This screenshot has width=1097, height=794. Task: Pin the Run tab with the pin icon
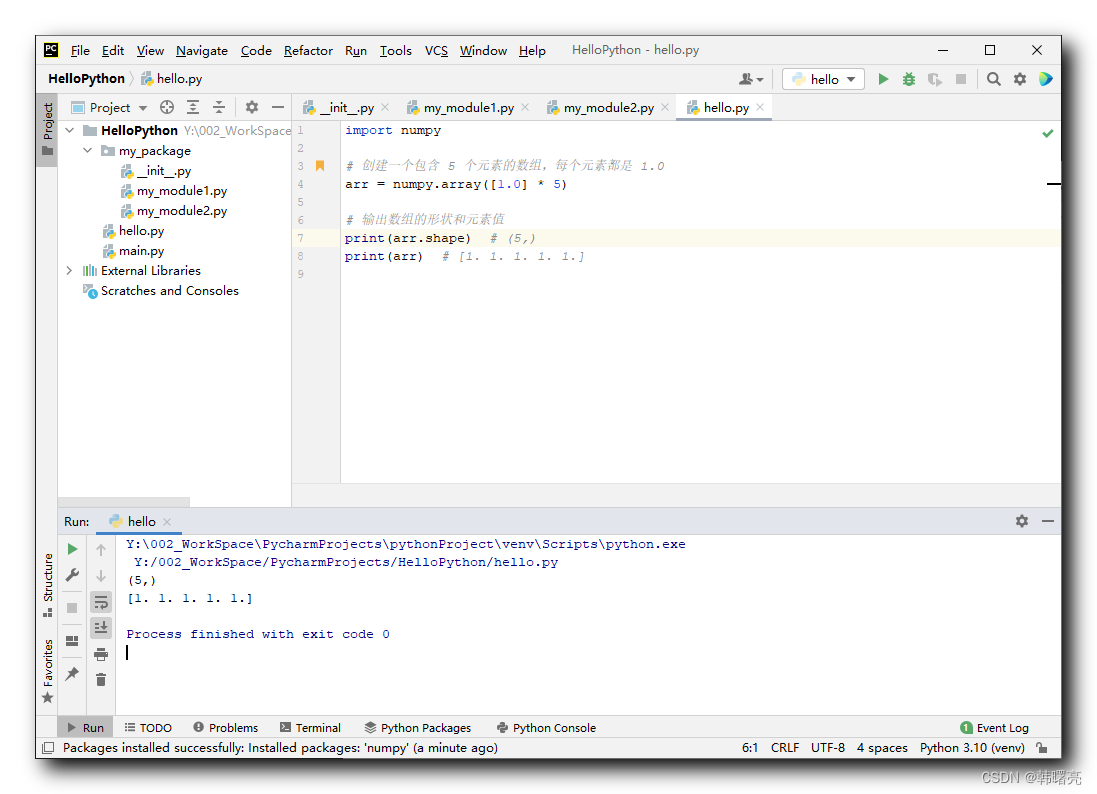click(x=72, y=674)
